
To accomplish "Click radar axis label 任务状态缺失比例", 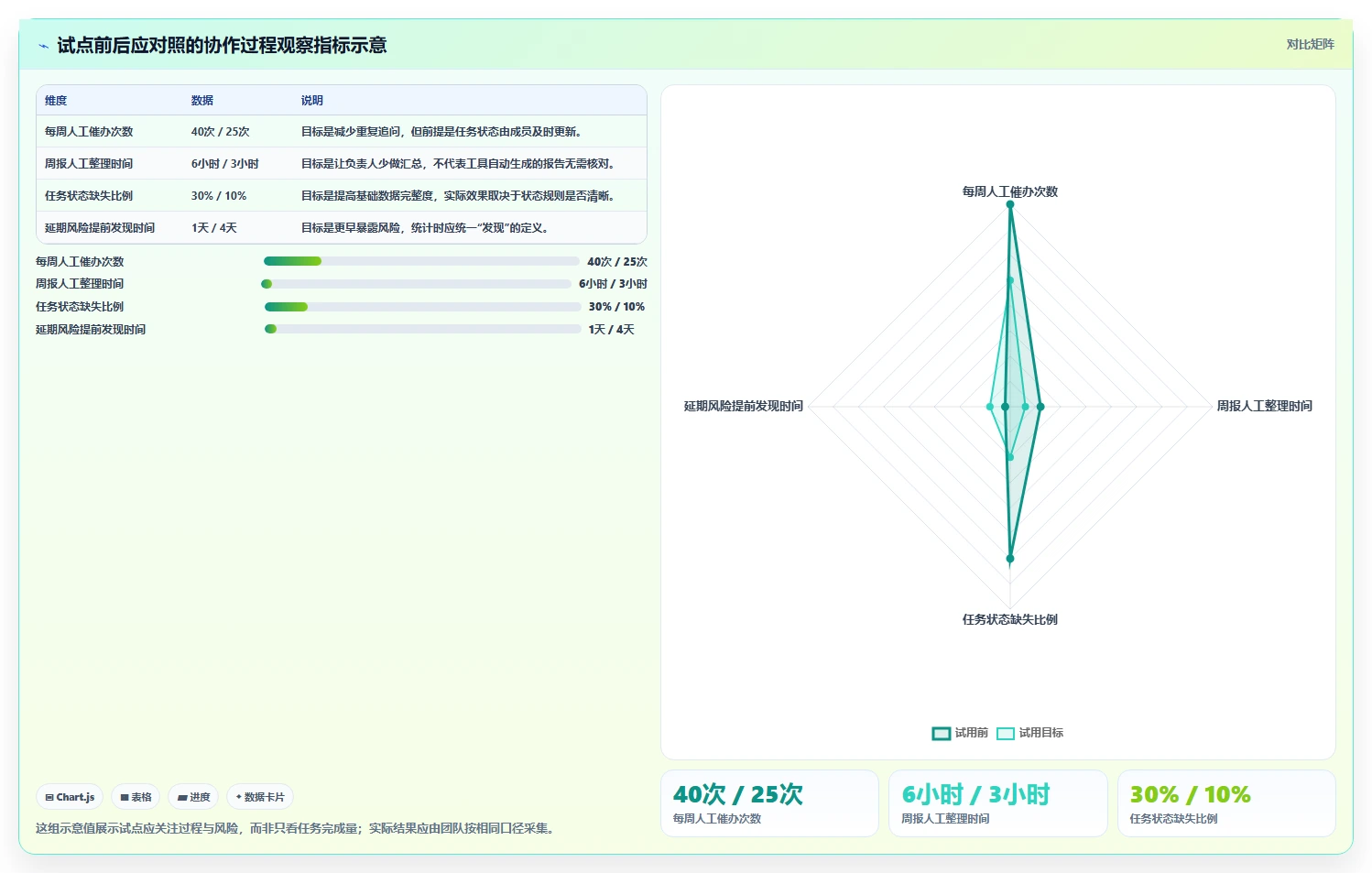I will point(1010,619).
